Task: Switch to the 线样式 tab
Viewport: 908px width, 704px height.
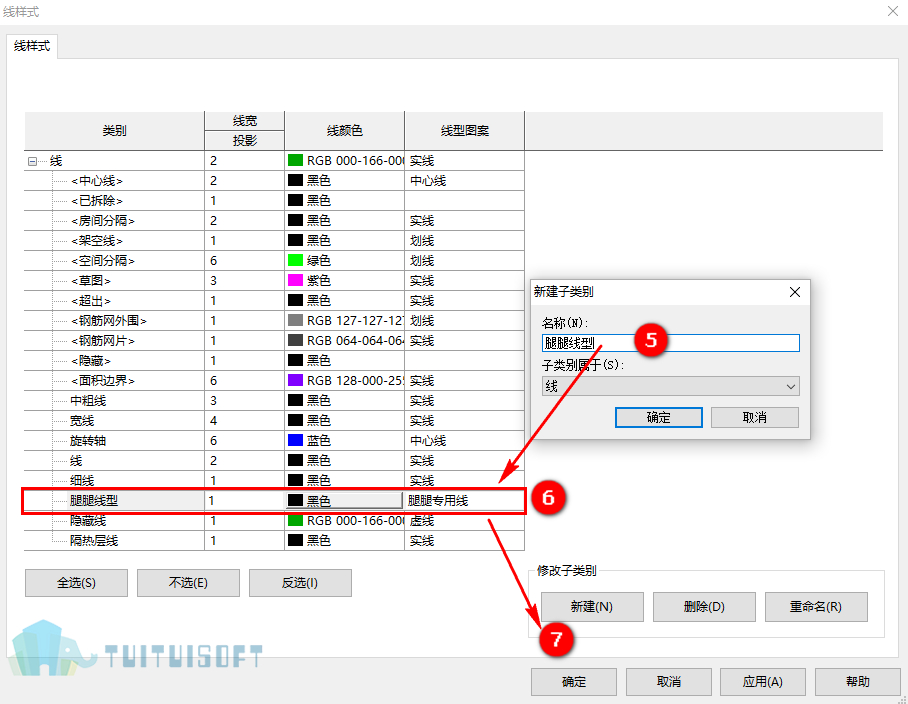Action: 32,46
